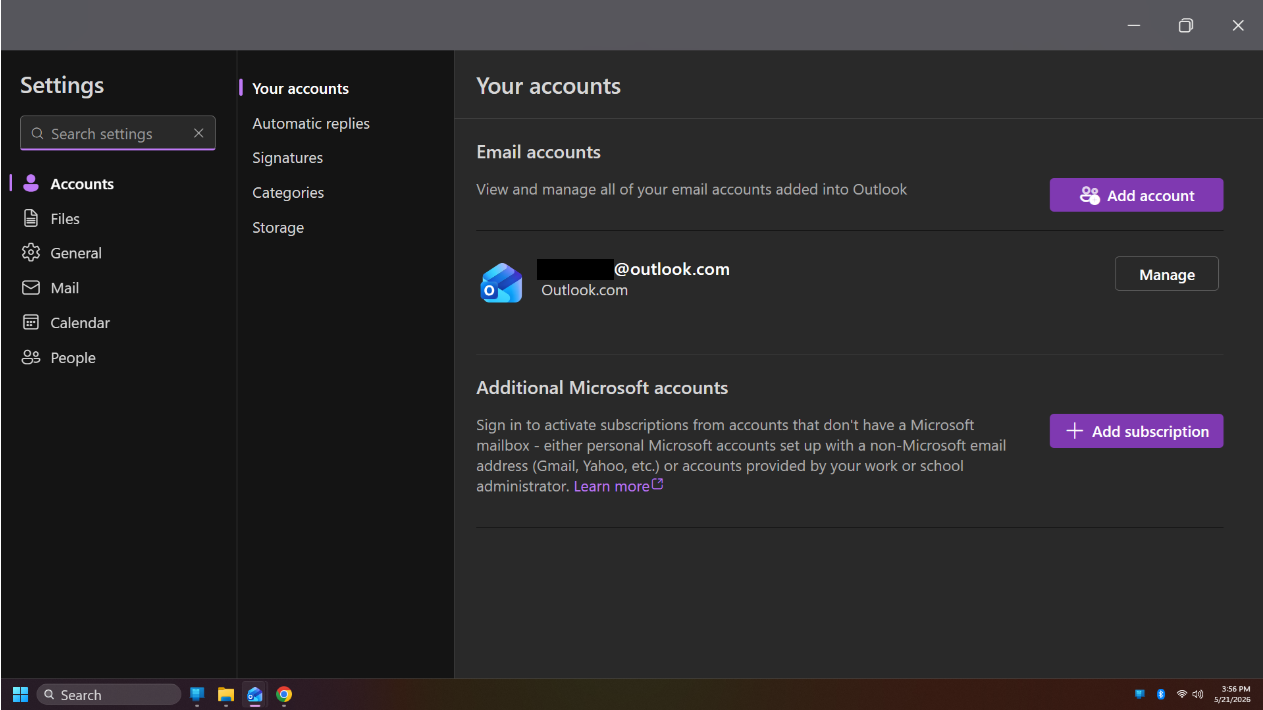1263x710 pixels.
Task: Click the Add account button
Action: coord(1136,195)
